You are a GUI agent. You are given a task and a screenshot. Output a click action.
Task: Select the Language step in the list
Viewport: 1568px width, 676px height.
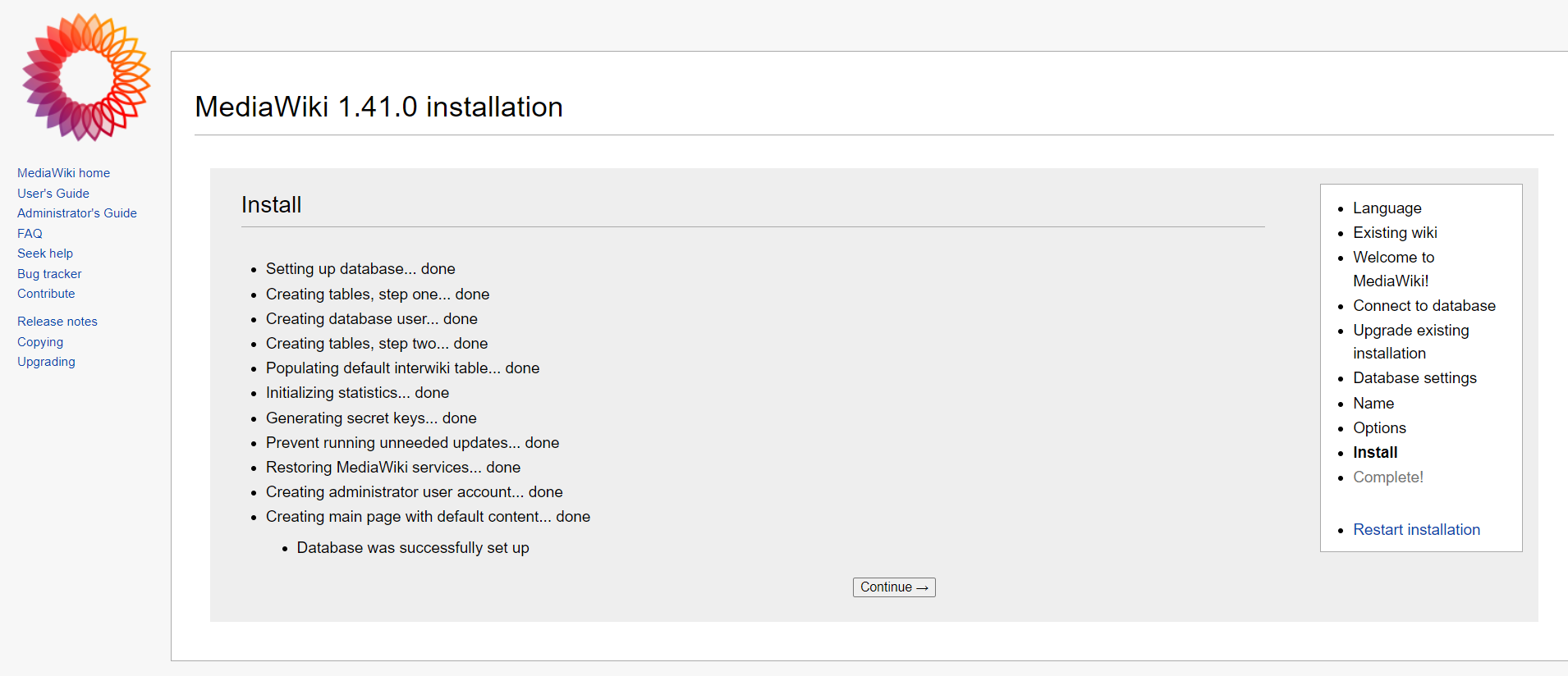[1387, 208]
